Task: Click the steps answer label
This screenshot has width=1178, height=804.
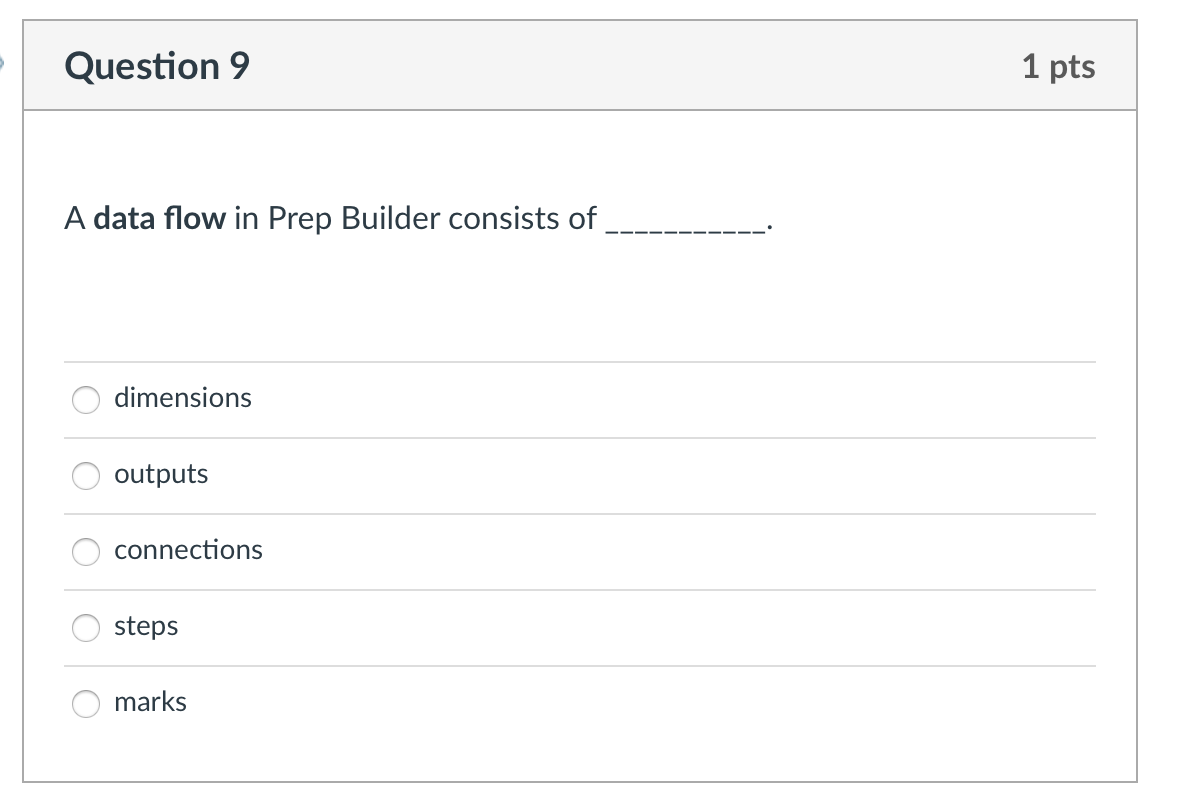Action: click(147, 626)
